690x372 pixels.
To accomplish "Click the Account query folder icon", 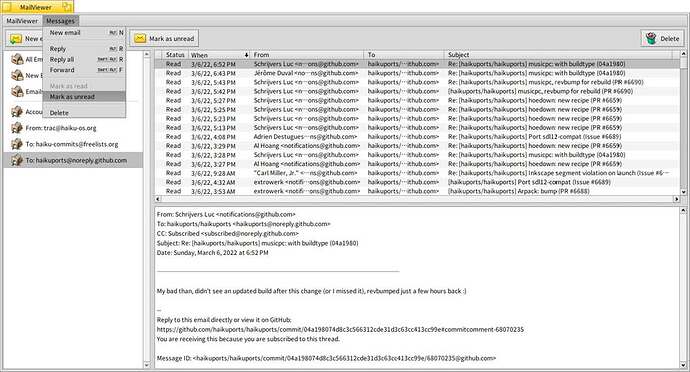I will [17, 112].
